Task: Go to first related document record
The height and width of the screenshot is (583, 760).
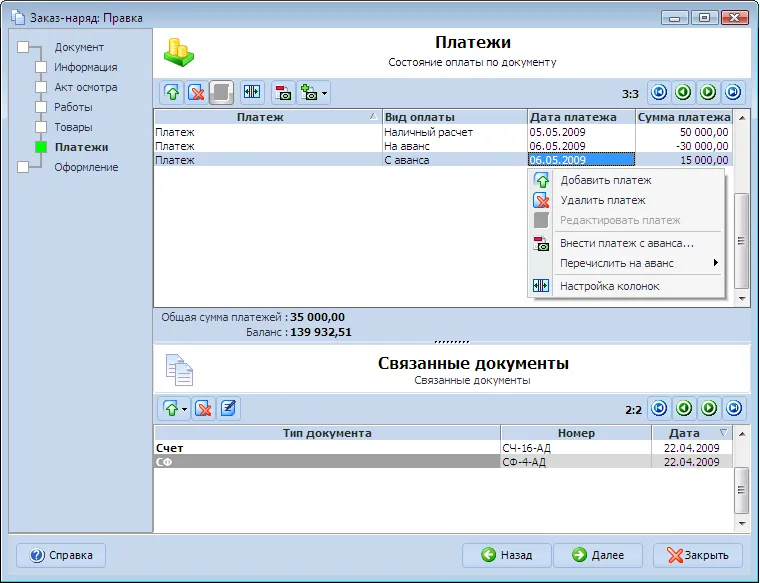Action: coord(659,408)
